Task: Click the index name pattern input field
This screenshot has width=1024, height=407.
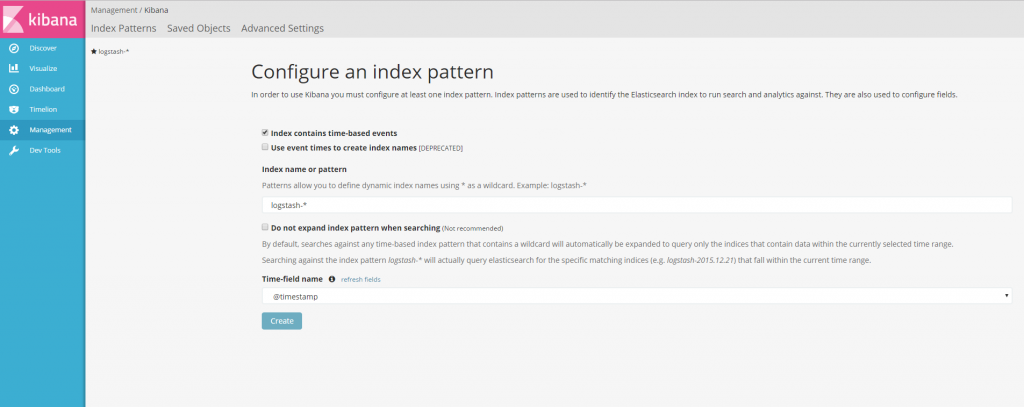Action: click(x=636, y=205)
